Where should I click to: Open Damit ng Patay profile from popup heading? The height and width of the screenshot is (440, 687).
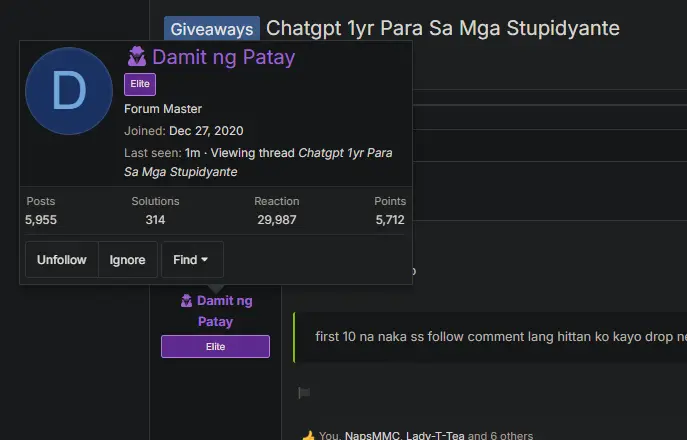point(223,57)
